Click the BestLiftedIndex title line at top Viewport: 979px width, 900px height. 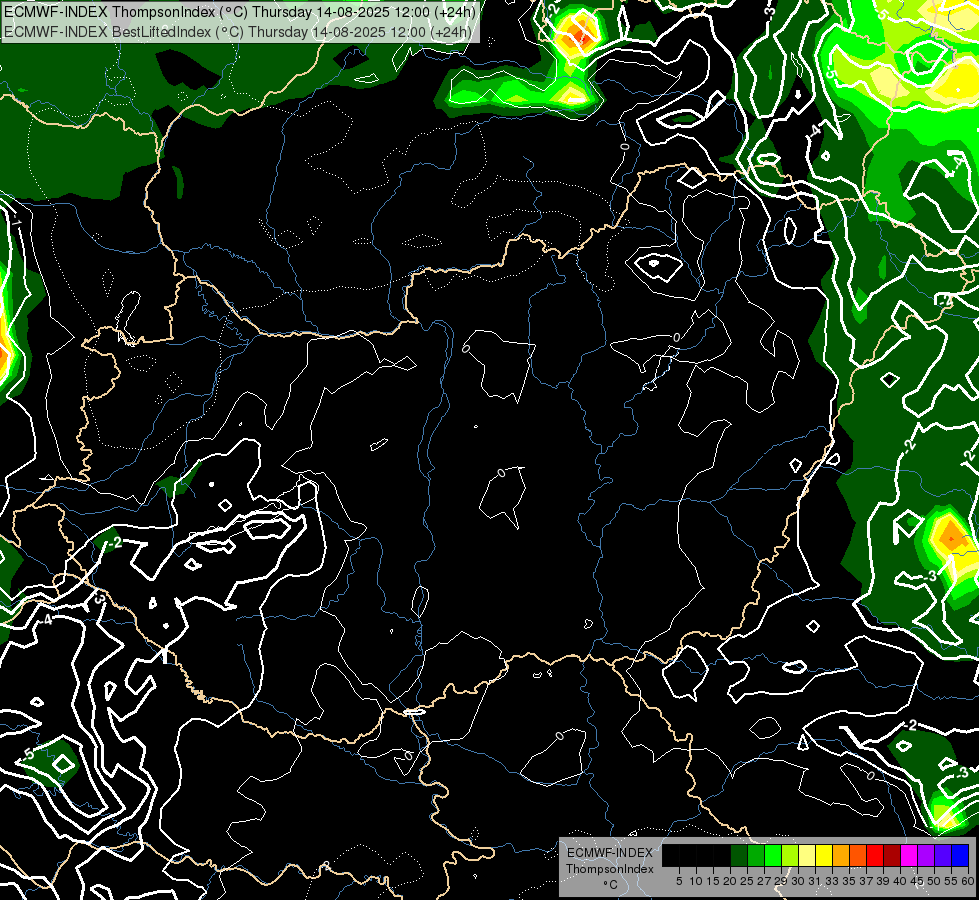pyautogui.click(x=238, y=32)
